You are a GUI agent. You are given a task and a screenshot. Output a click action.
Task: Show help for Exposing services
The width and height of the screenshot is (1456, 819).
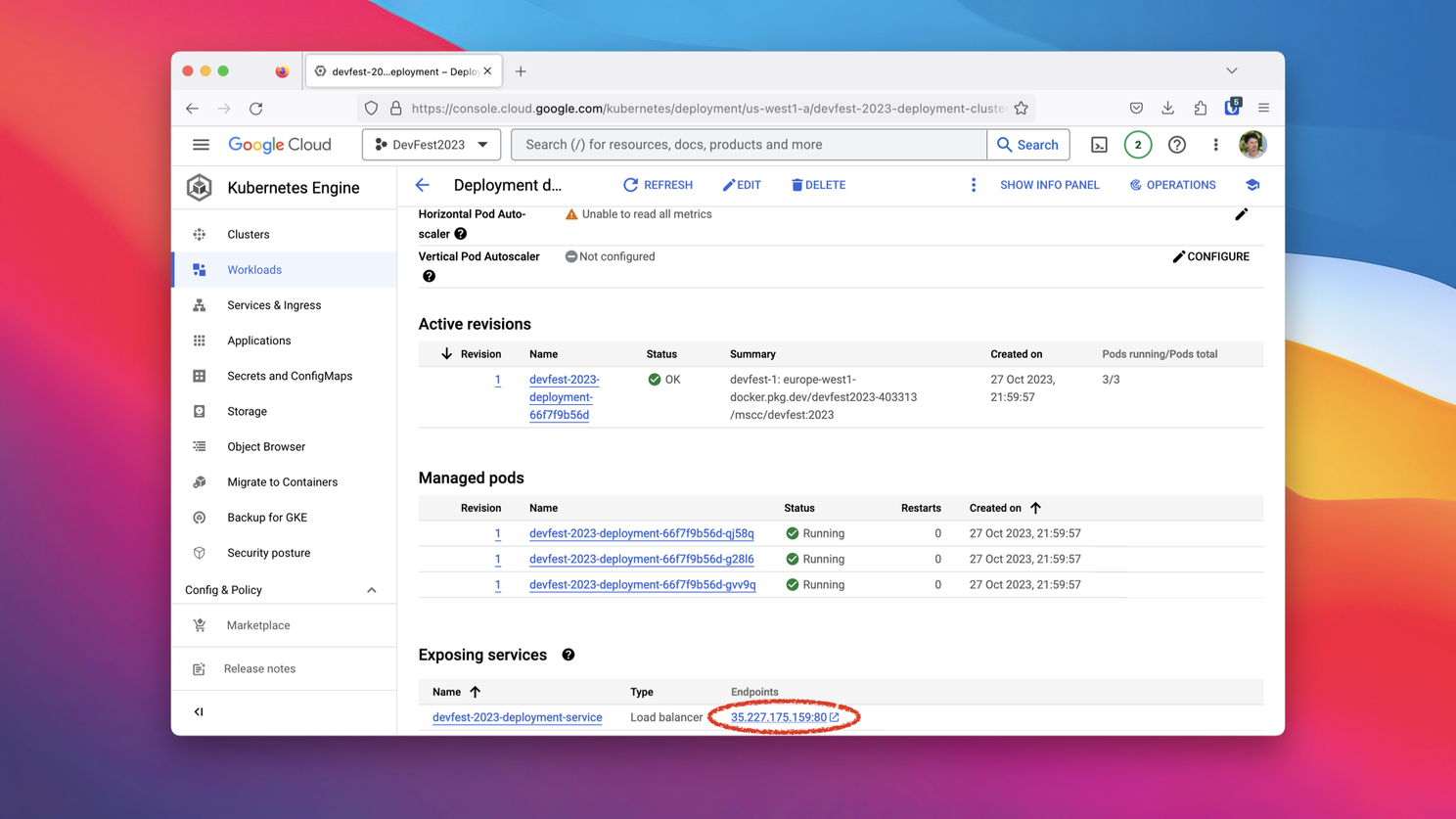point(569,655)
